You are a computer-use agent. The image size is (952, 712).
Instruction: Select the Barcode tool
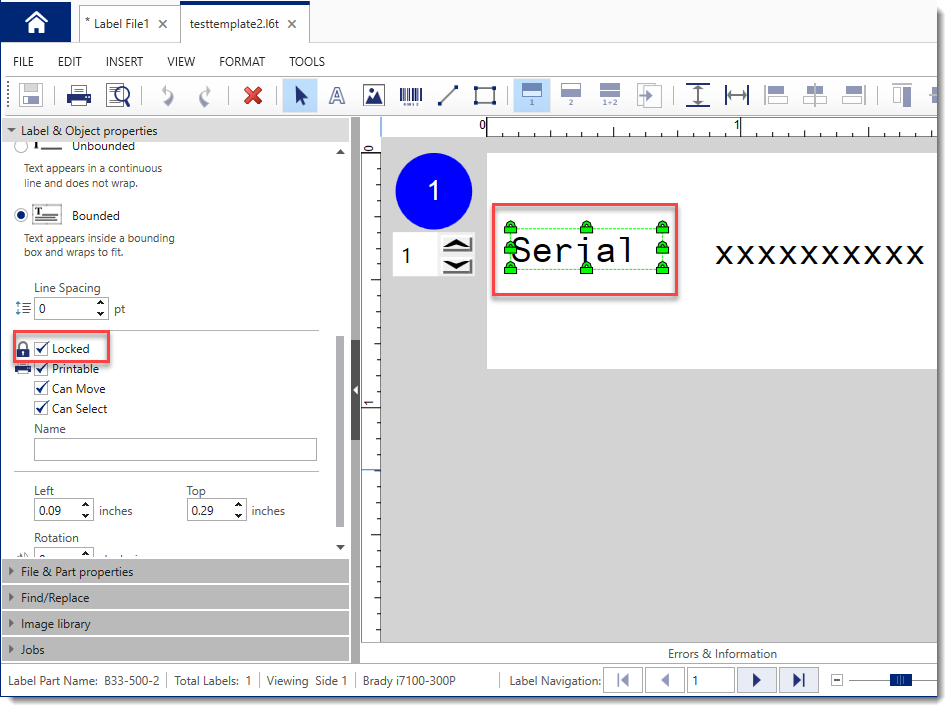411,96
